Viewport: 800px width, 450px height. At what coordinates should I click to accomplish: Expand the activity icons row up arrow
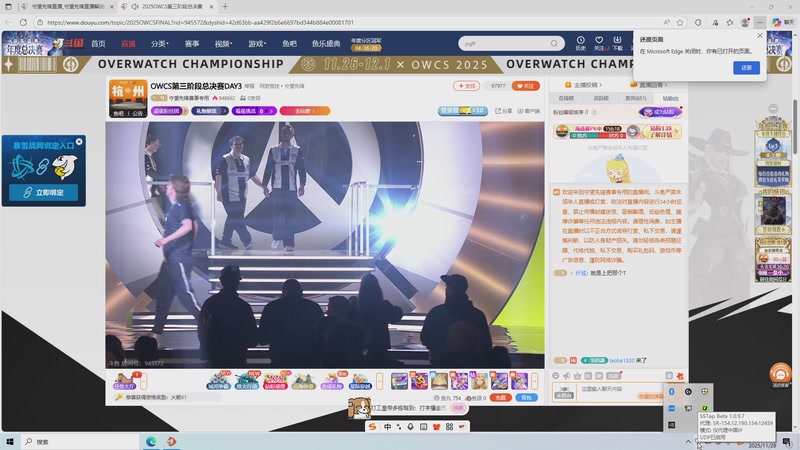[x=379, y=381]
